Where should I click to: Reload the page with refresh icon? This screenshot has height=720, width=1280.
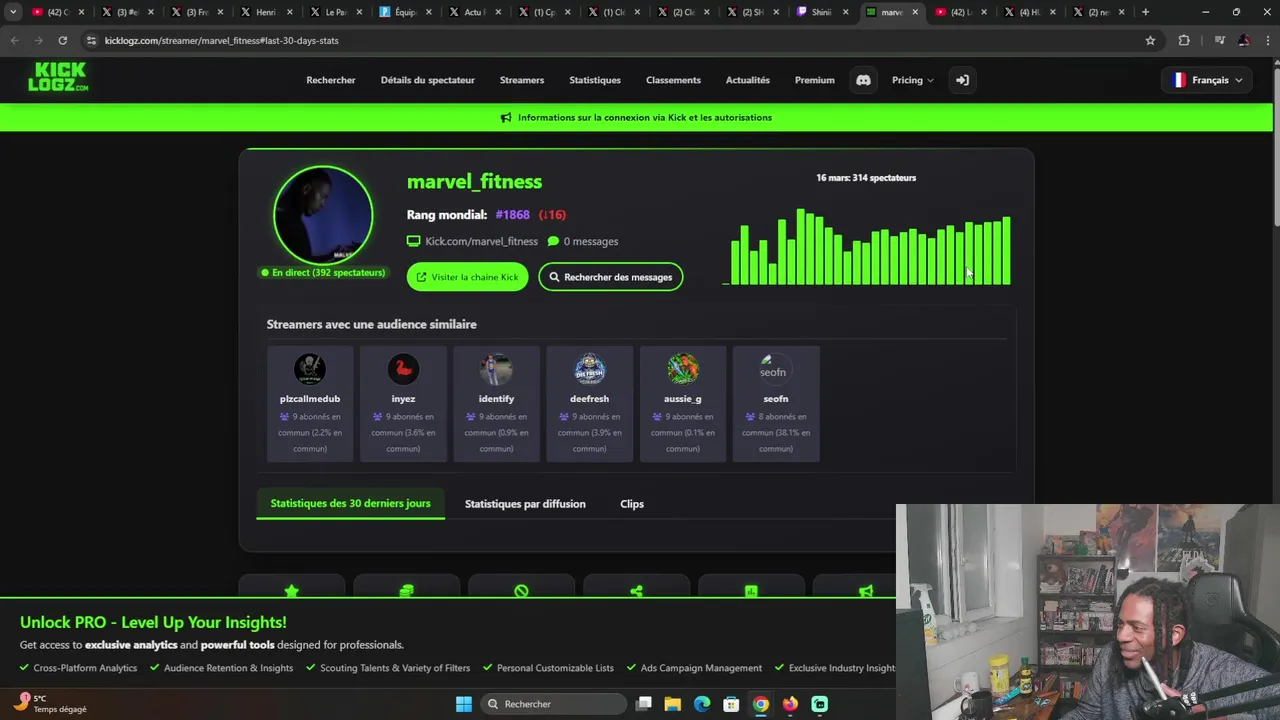62,40
